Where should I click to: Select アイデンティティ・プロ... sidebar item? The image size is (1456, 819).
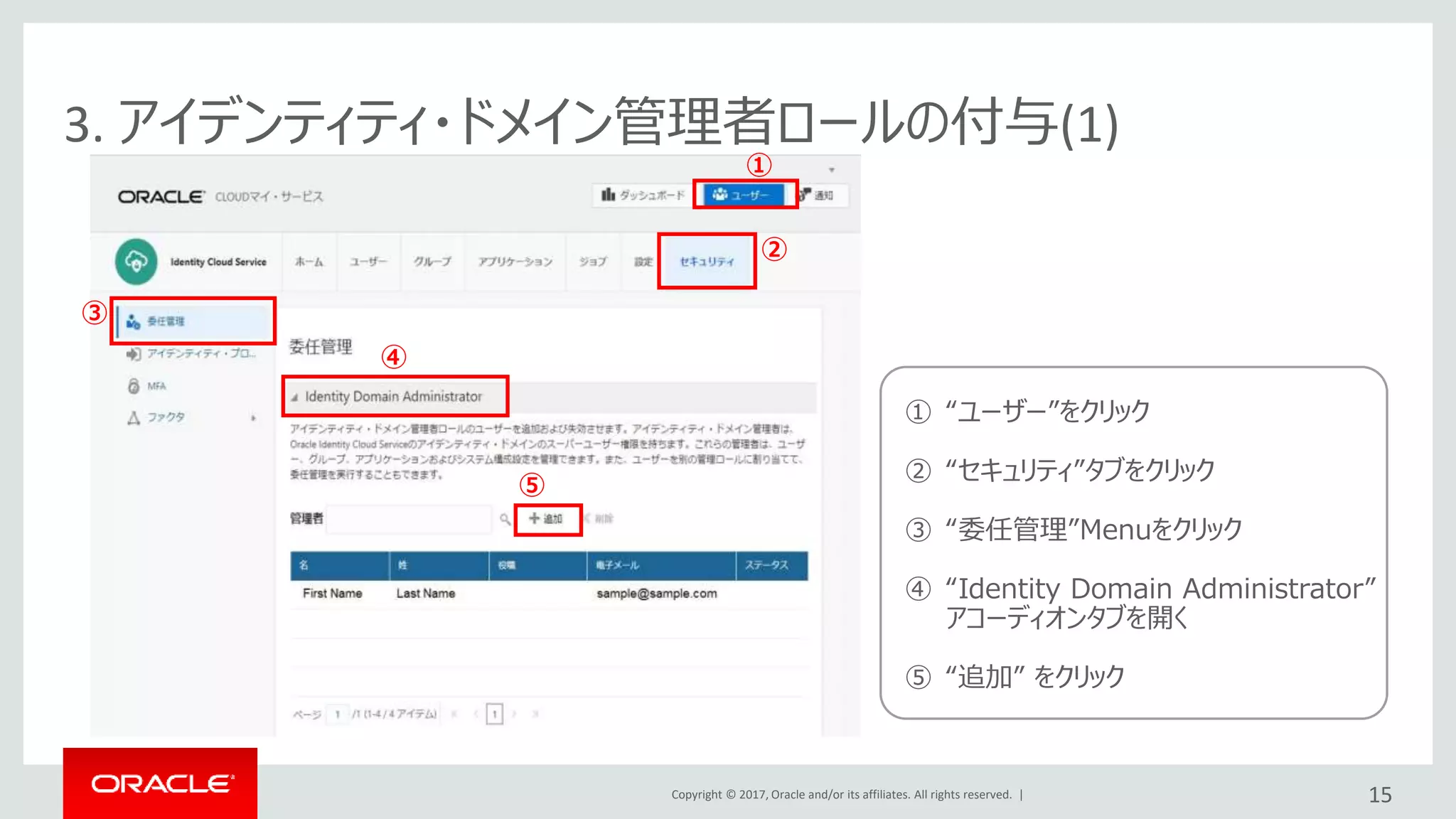pyautogui.click(x=193, y=353)
